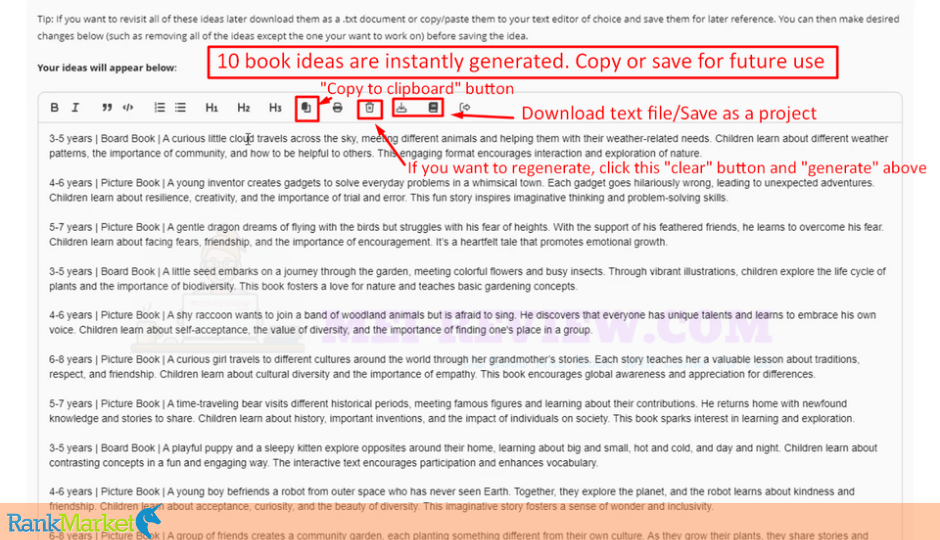Click the curious girl grandmother's stories idea

coord(454,367)
